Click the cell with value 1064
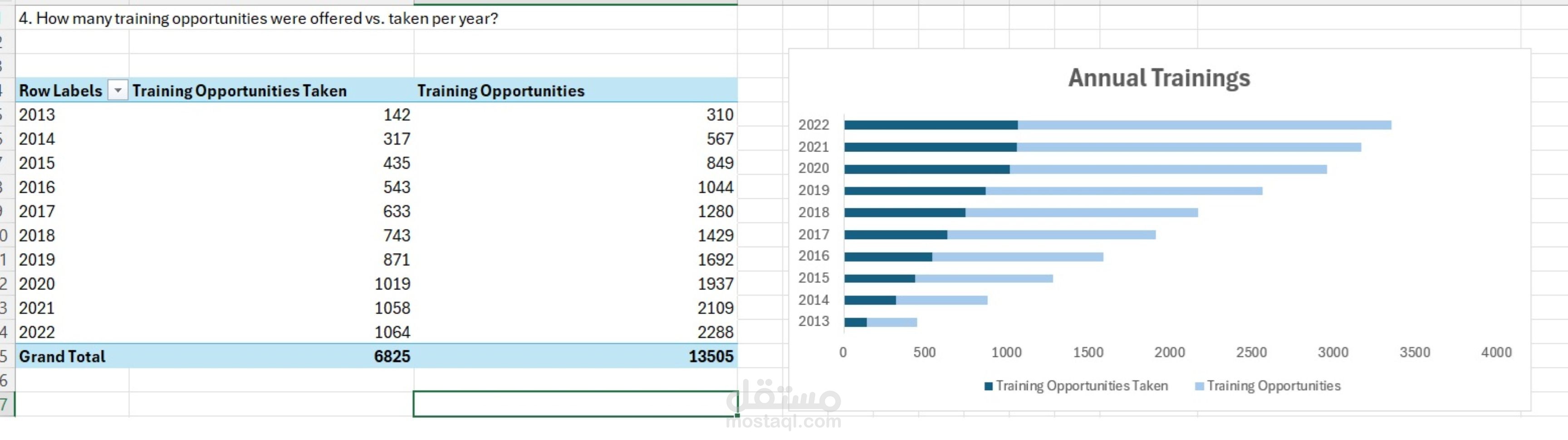The width and height of the screenshot is (1568, 440). (271, 332)
